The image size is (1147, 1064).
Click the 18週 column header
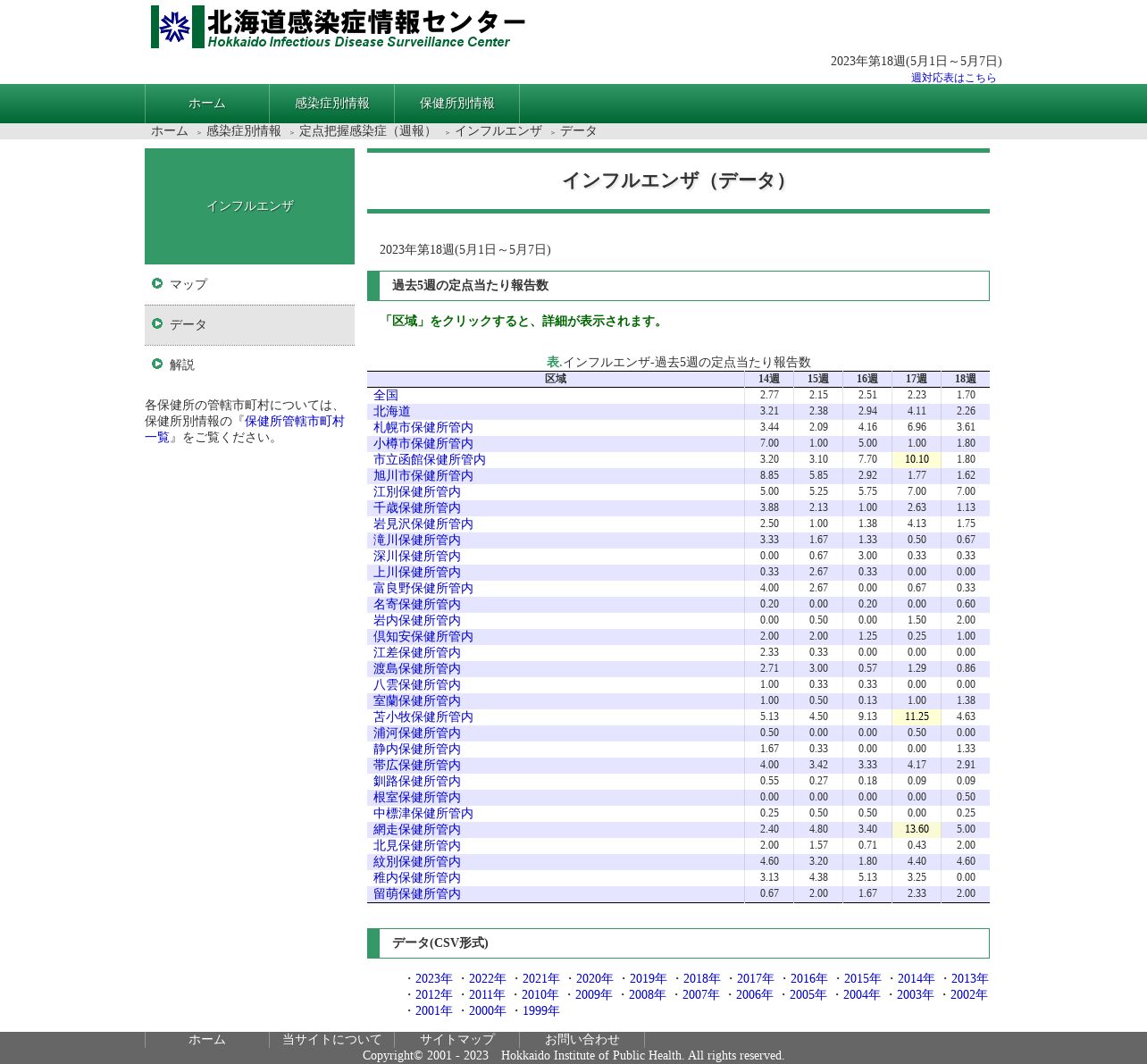[966, 379]
